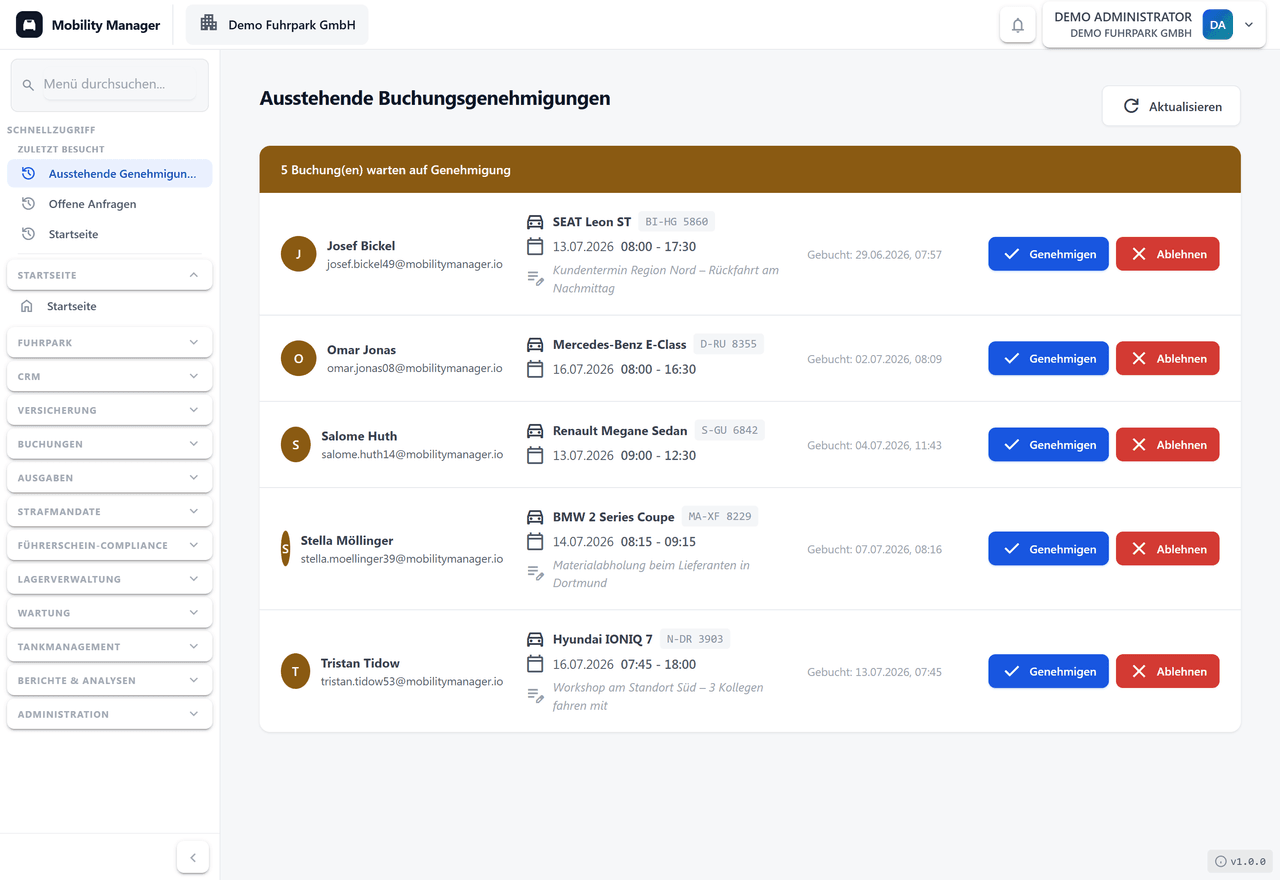Image resolution: width=1280 pixels, height=880 pixels.
Task: Click the calendar icon beside 14.07.2026 08:15
Action: [535, 541]
